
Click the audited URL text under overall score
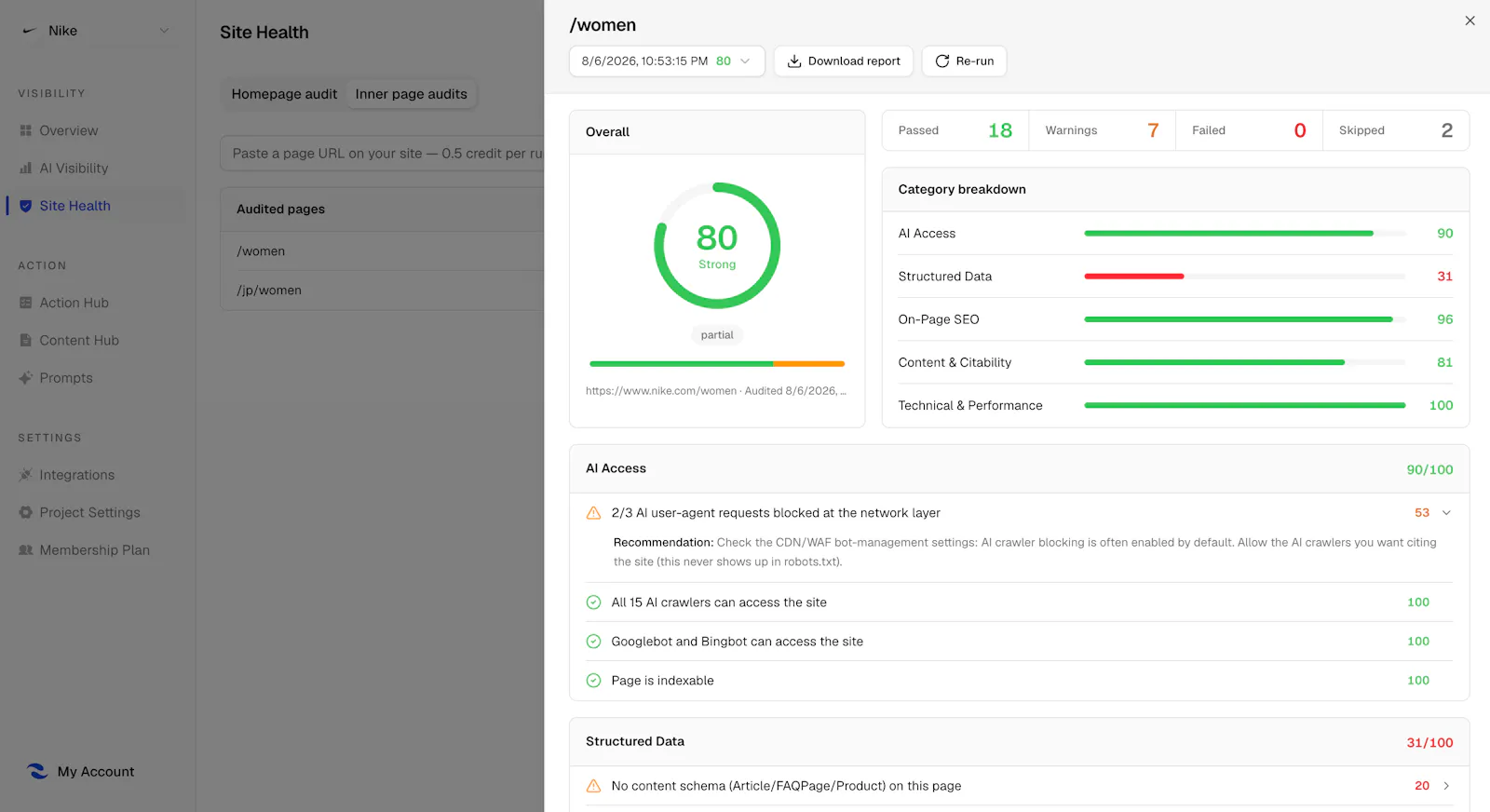[716, 391]
